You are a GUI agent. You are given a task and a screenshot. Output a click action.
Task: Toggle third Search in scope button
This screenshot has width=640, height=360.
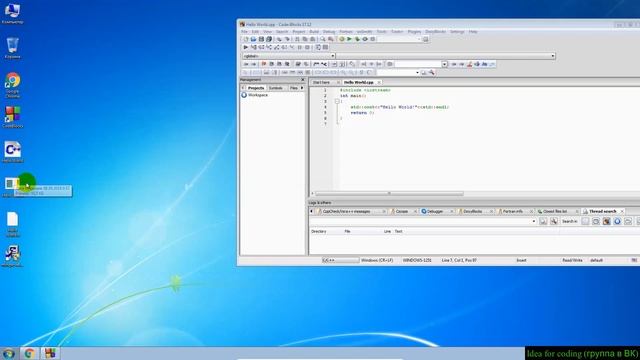607,221
